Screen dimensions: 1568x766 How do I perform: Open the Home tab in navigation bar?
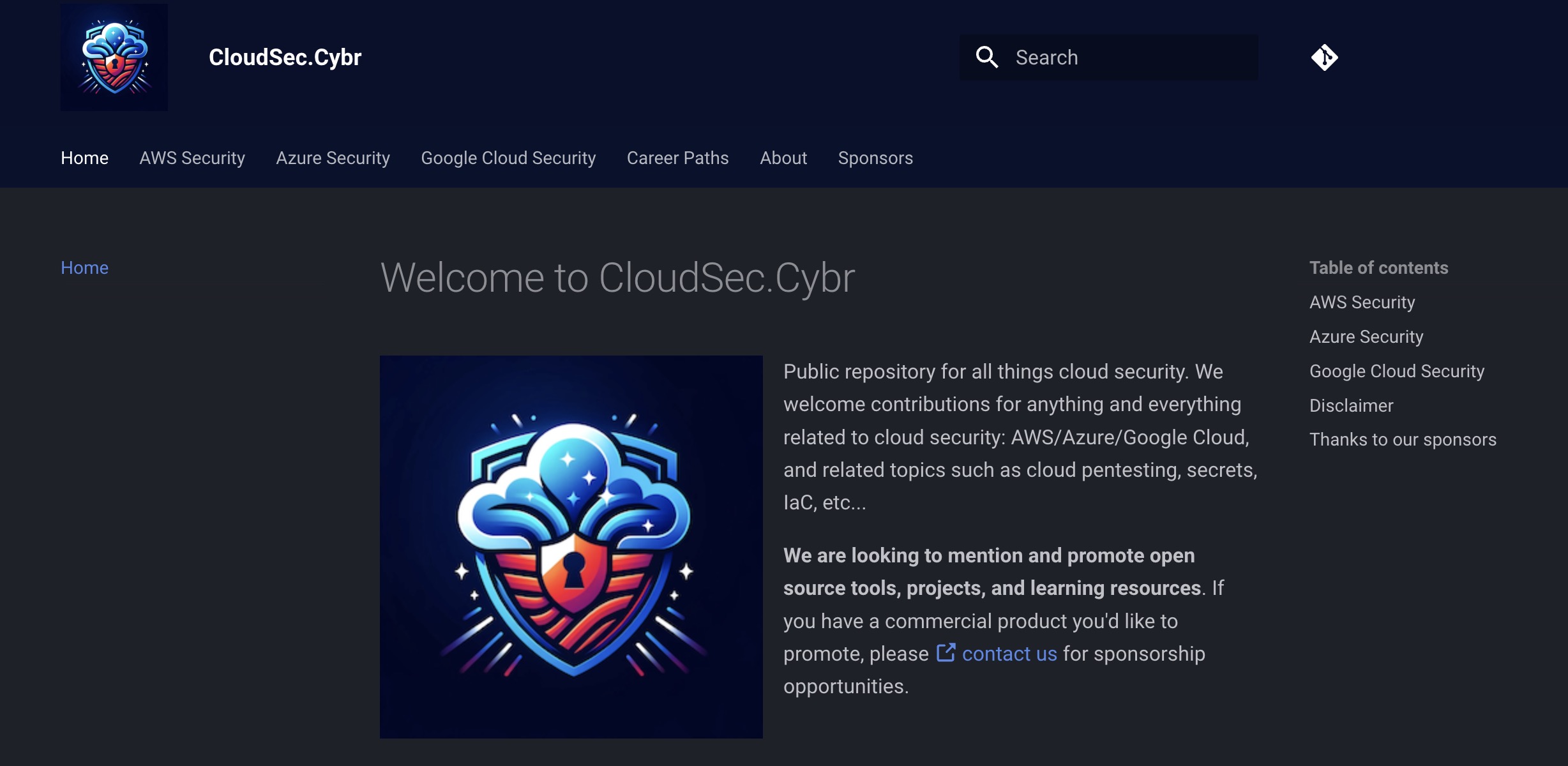tap(84, 158)
